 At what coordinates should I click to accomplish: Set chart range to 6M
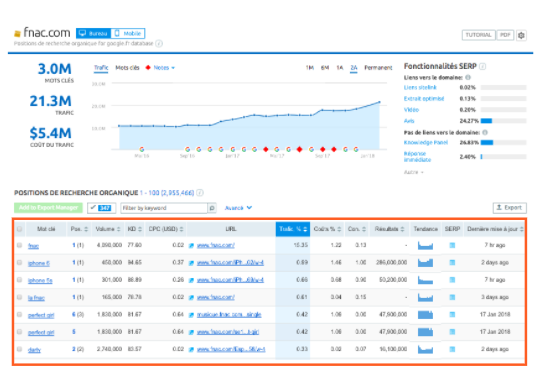(325, 68)
